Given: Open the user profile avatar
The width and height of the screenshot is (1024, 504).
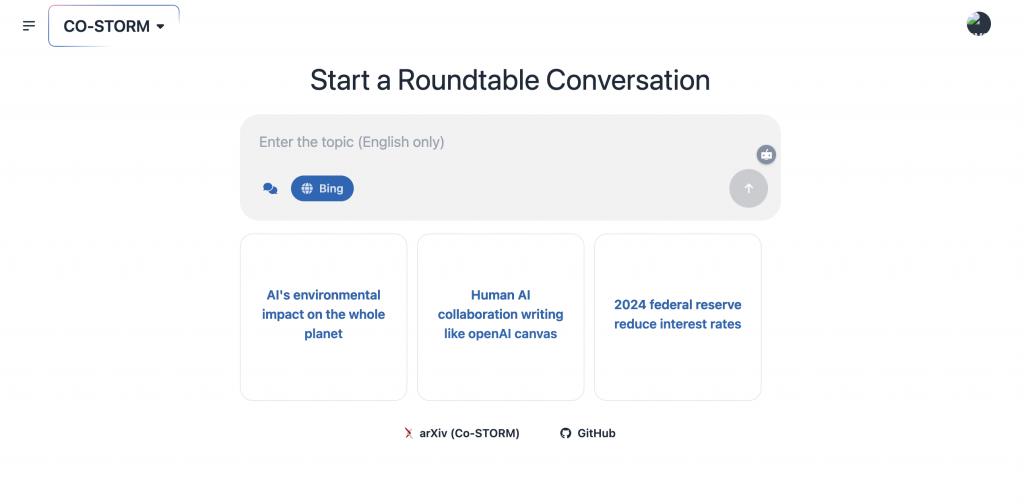Looking at the screenshot, I should pyautogui.click(x=978, y=24).
